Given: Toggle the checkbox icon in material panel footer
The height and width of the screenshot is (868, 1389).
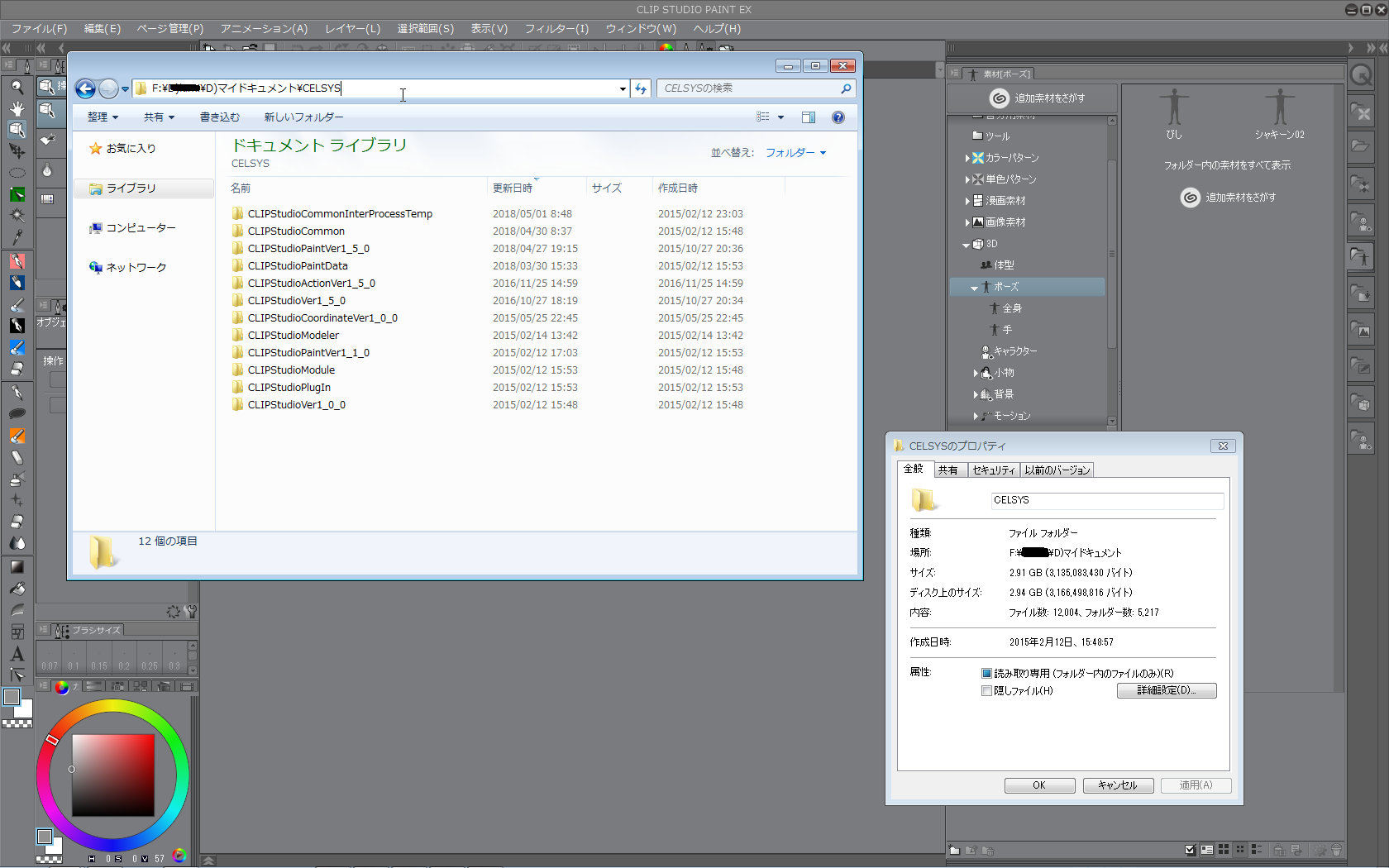Looking at the screenshot, I should pos(1190,850).
